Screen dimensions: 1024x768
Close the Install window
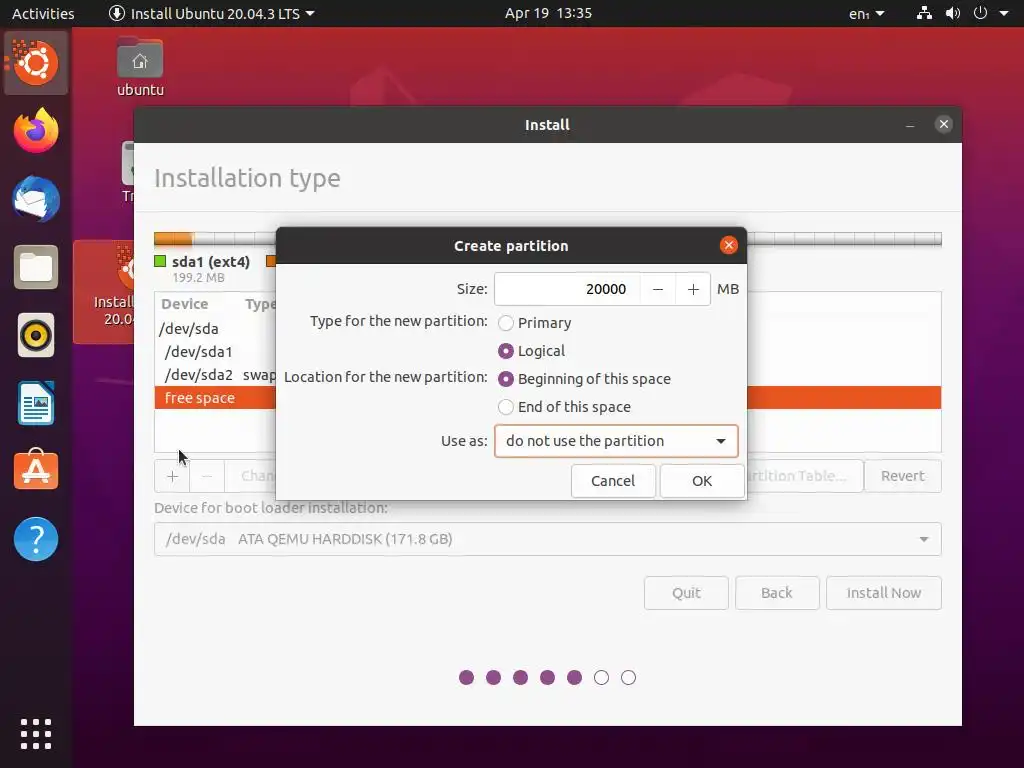point(944,124)
